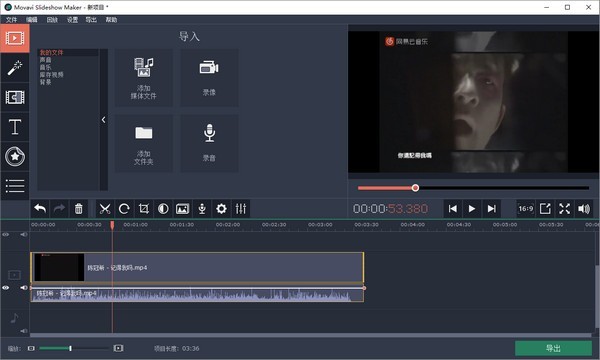The width and height of the screenshot is (600, 360).
Task: Open the Stickers star tab
Action: click(x=15, y=156)
